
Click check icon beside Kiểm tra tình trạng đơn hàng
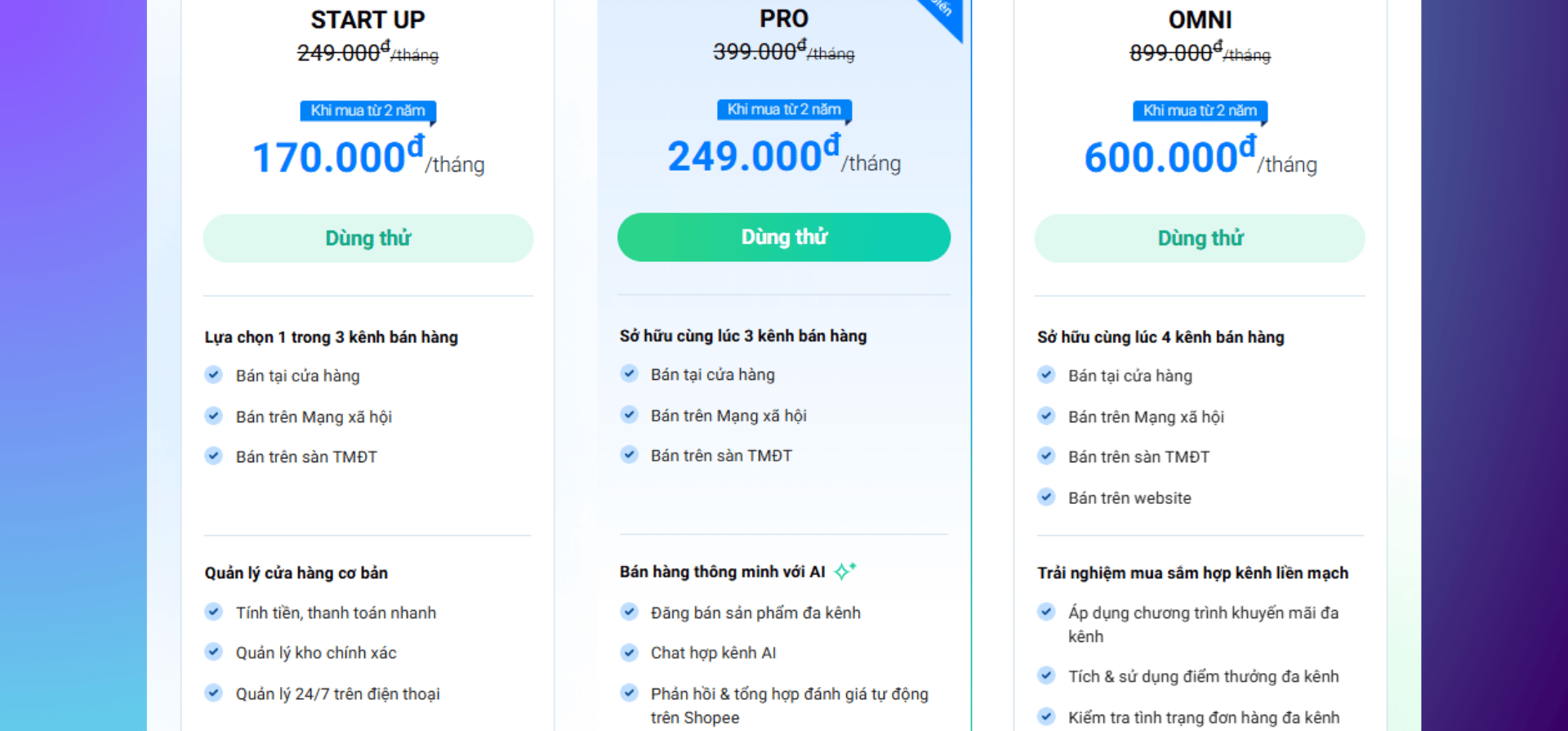point(1046,716)
